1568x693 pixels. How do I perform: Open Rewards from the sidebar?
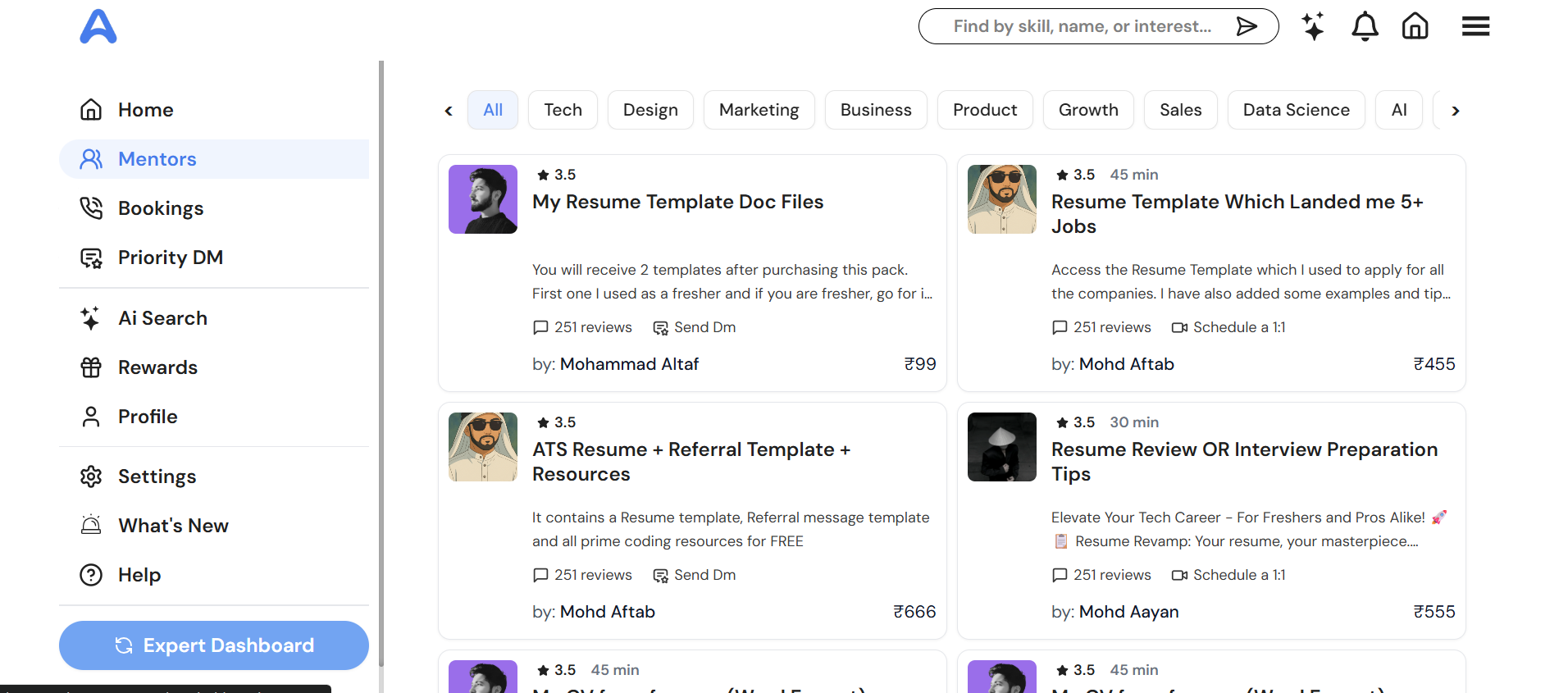click(x=157, y=367)
